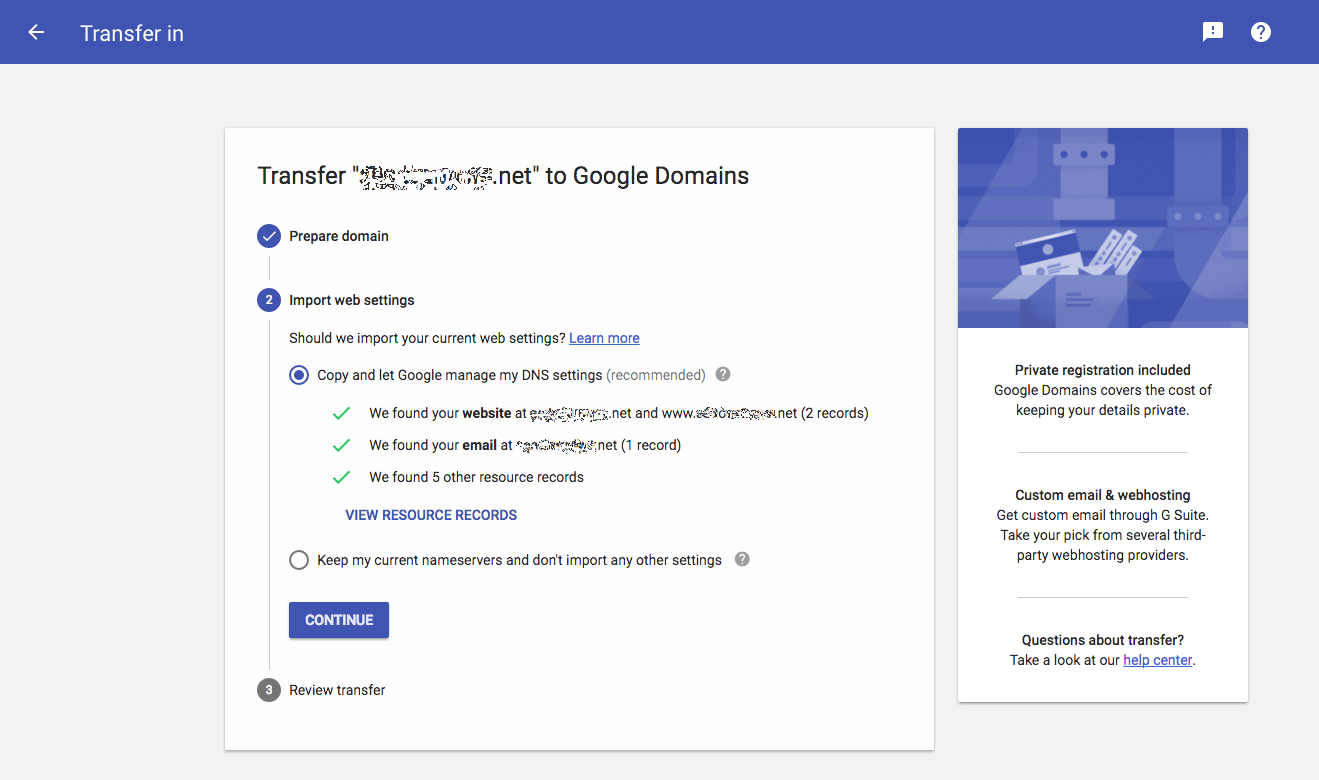The image size is (1319, 780).
Task: Click the Private registration included heading
Action: click(x=1103, y=370)
